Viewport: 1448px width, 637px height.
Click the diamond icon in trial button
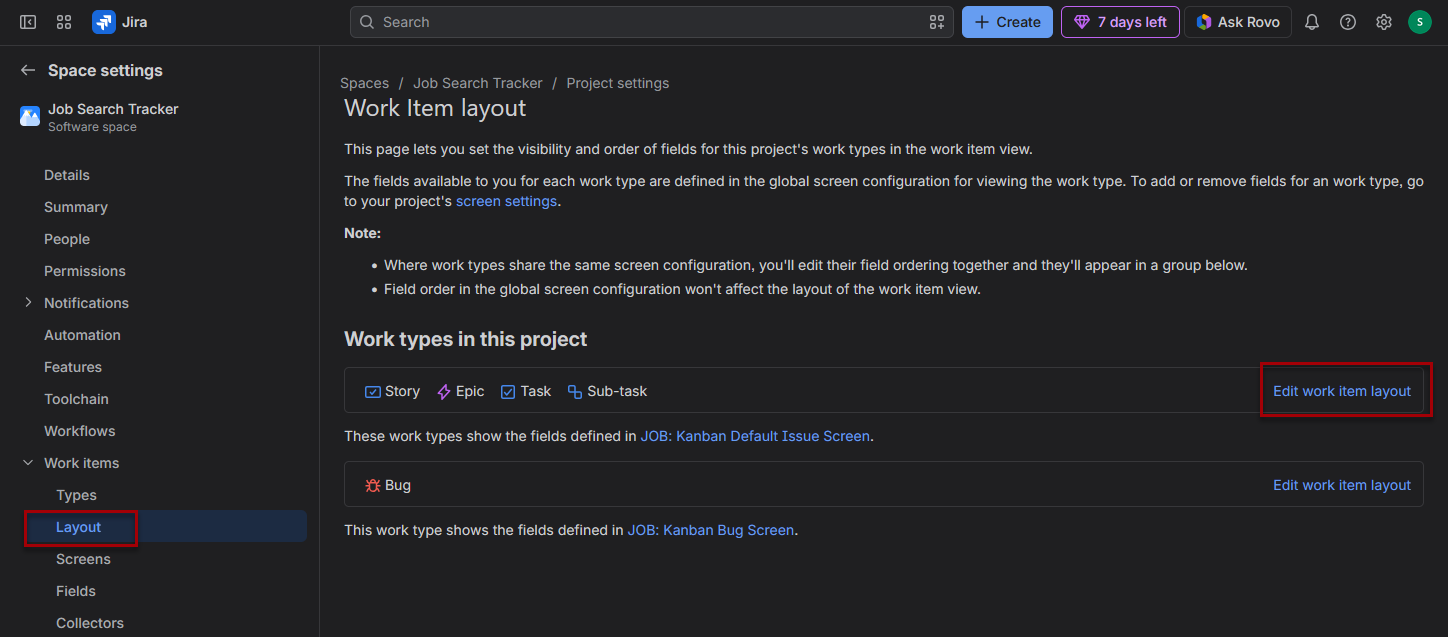click(1082, 22)
